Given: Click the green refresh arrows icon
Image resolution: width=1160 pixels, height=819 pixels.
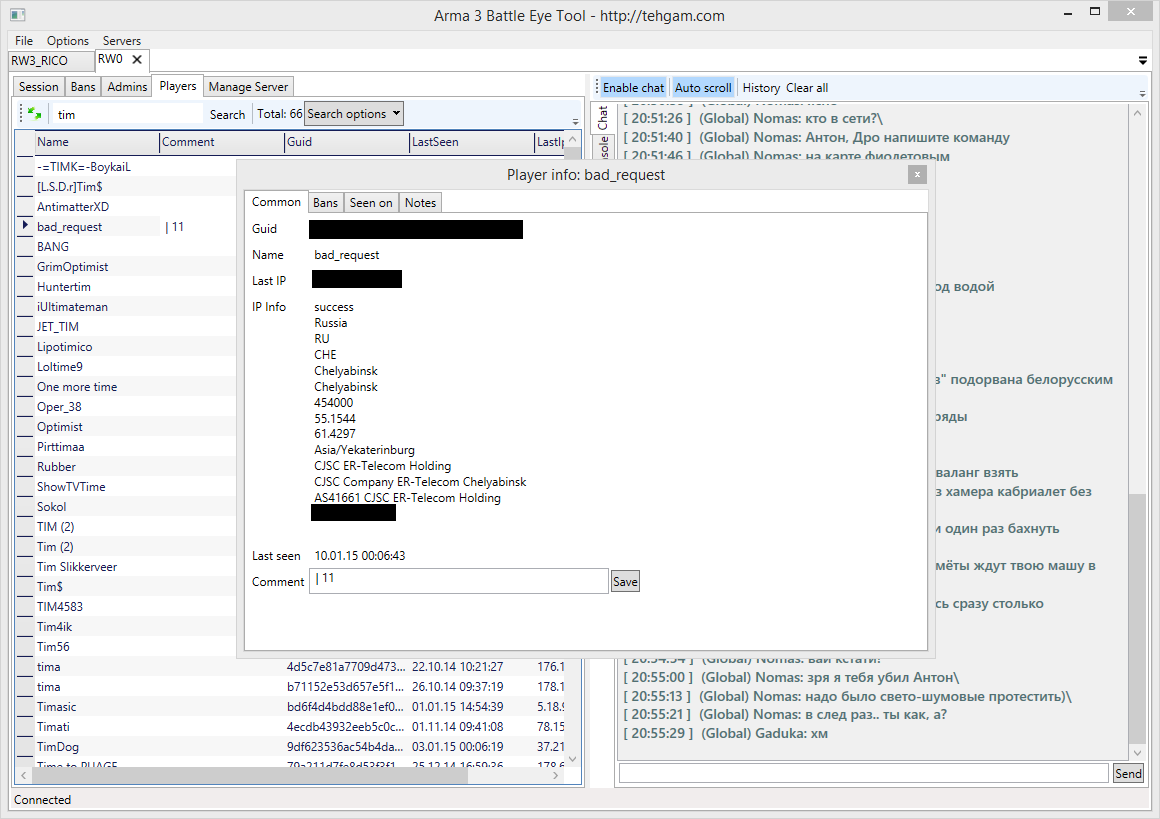Looking at the screenshot, I should click(34, 113).
